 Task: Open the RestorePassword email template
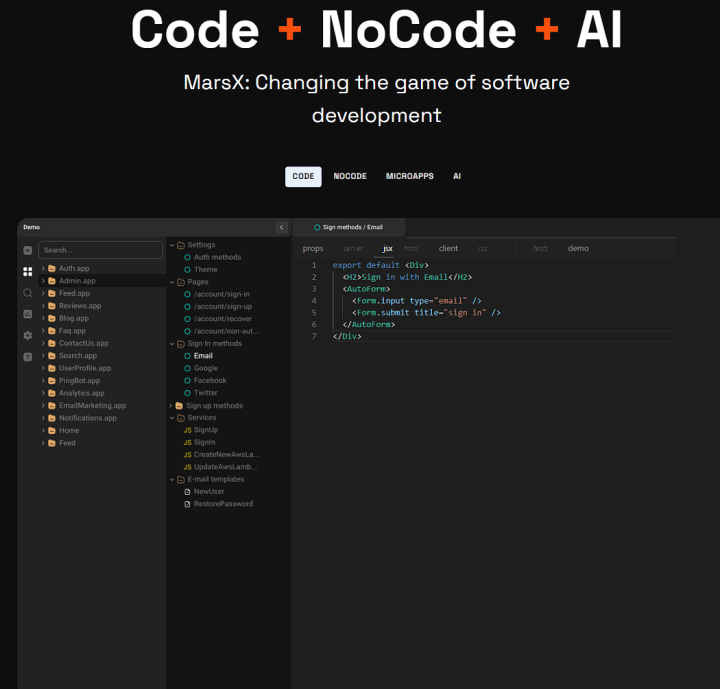222,504
